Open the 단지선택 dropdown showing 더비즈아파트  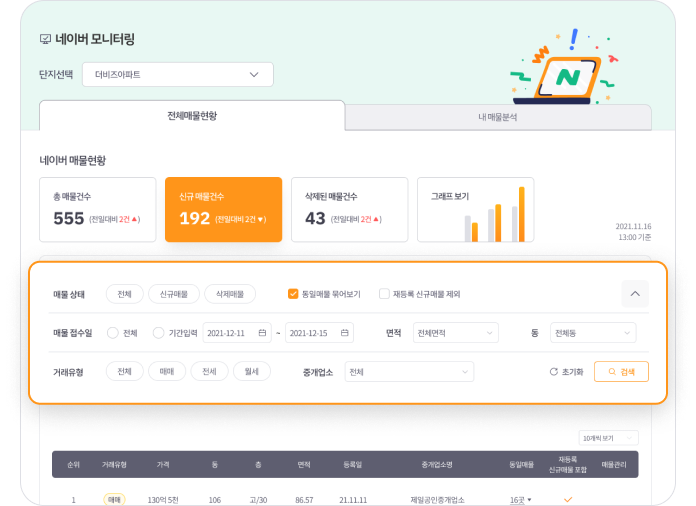178,75
